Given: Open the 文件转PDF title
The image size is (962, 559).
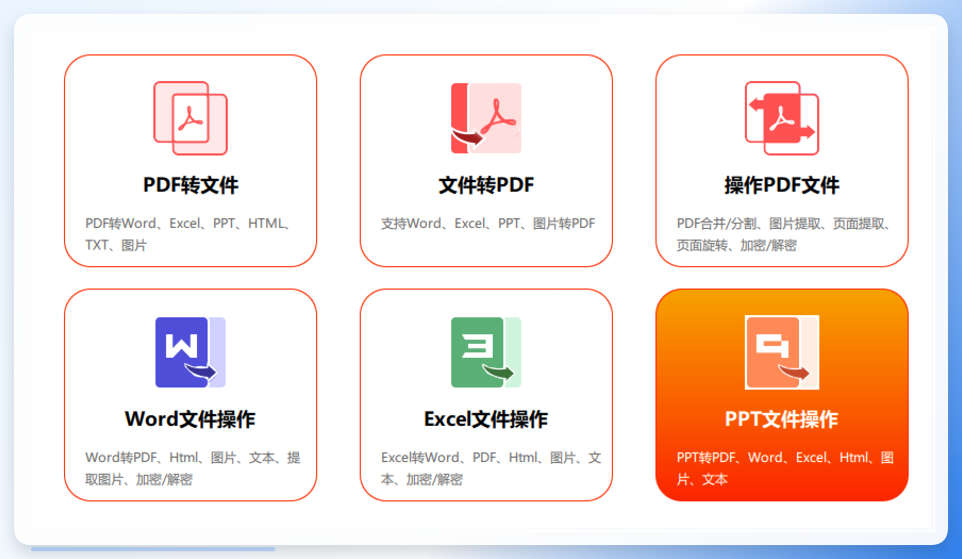Looking at the screenshot, I should coord(486,185).
